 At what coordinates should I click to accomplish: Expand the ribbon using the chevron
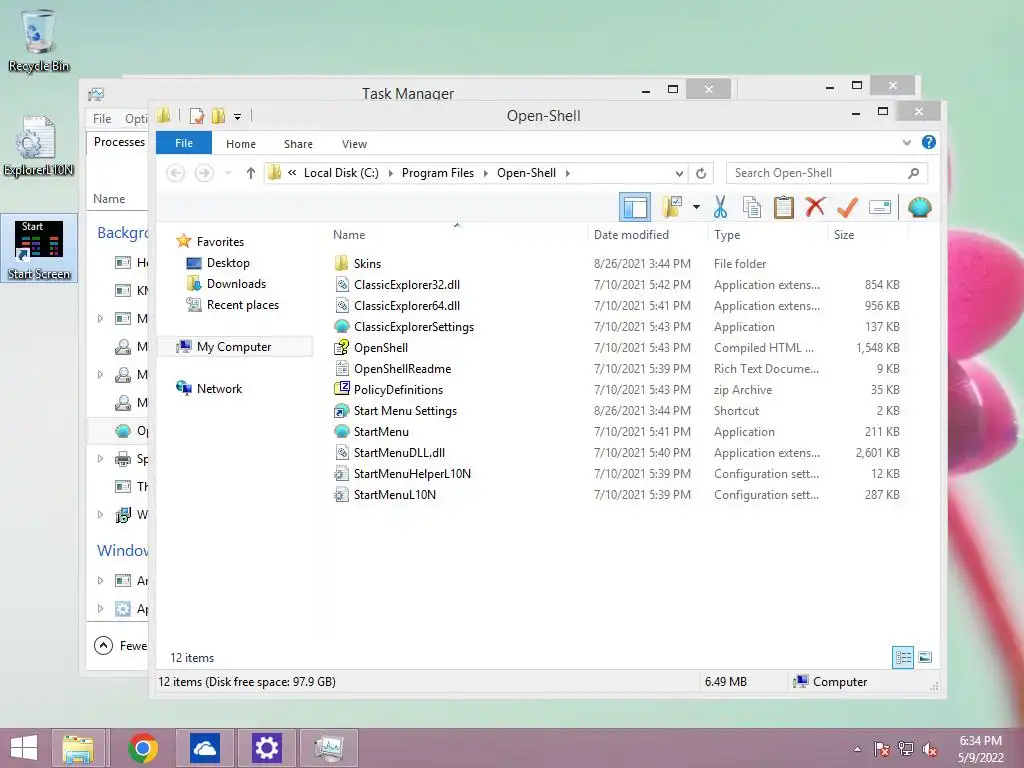click(906, 142)
